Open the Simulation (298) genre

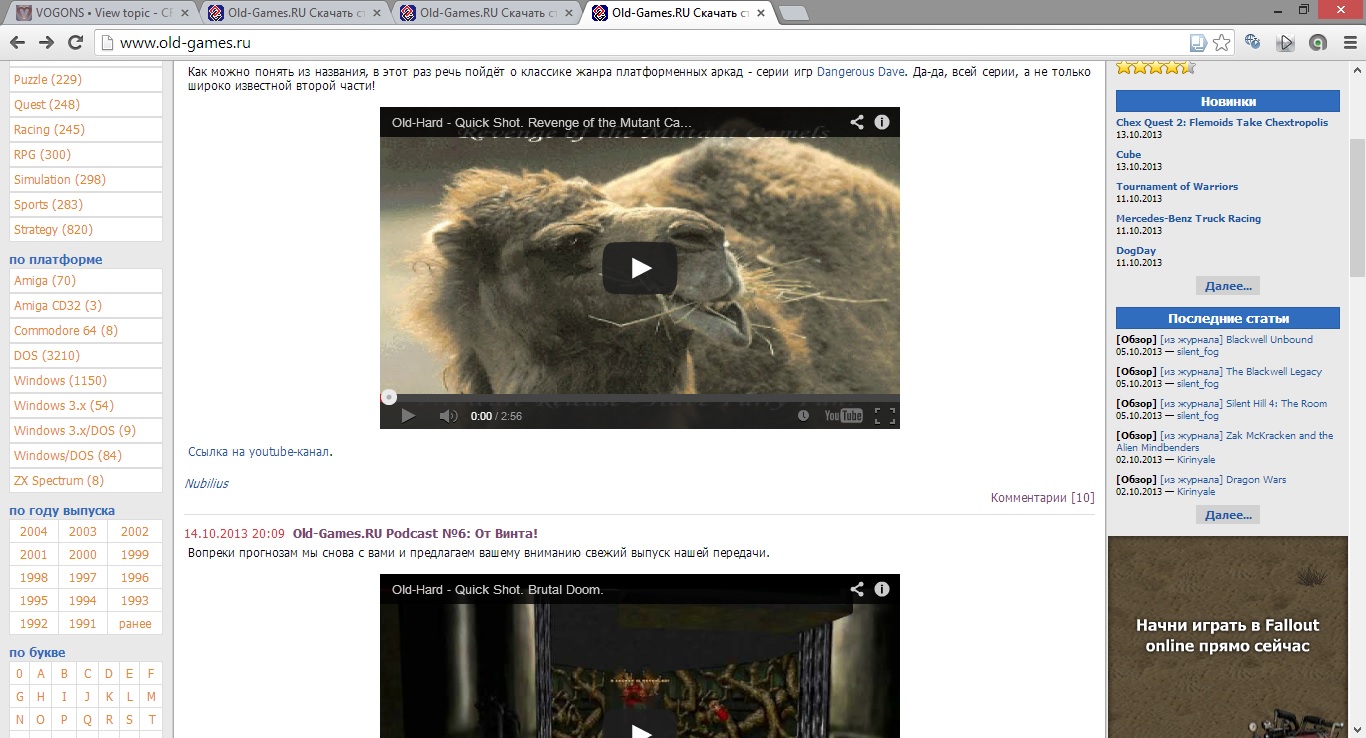(x=86, y=180)
